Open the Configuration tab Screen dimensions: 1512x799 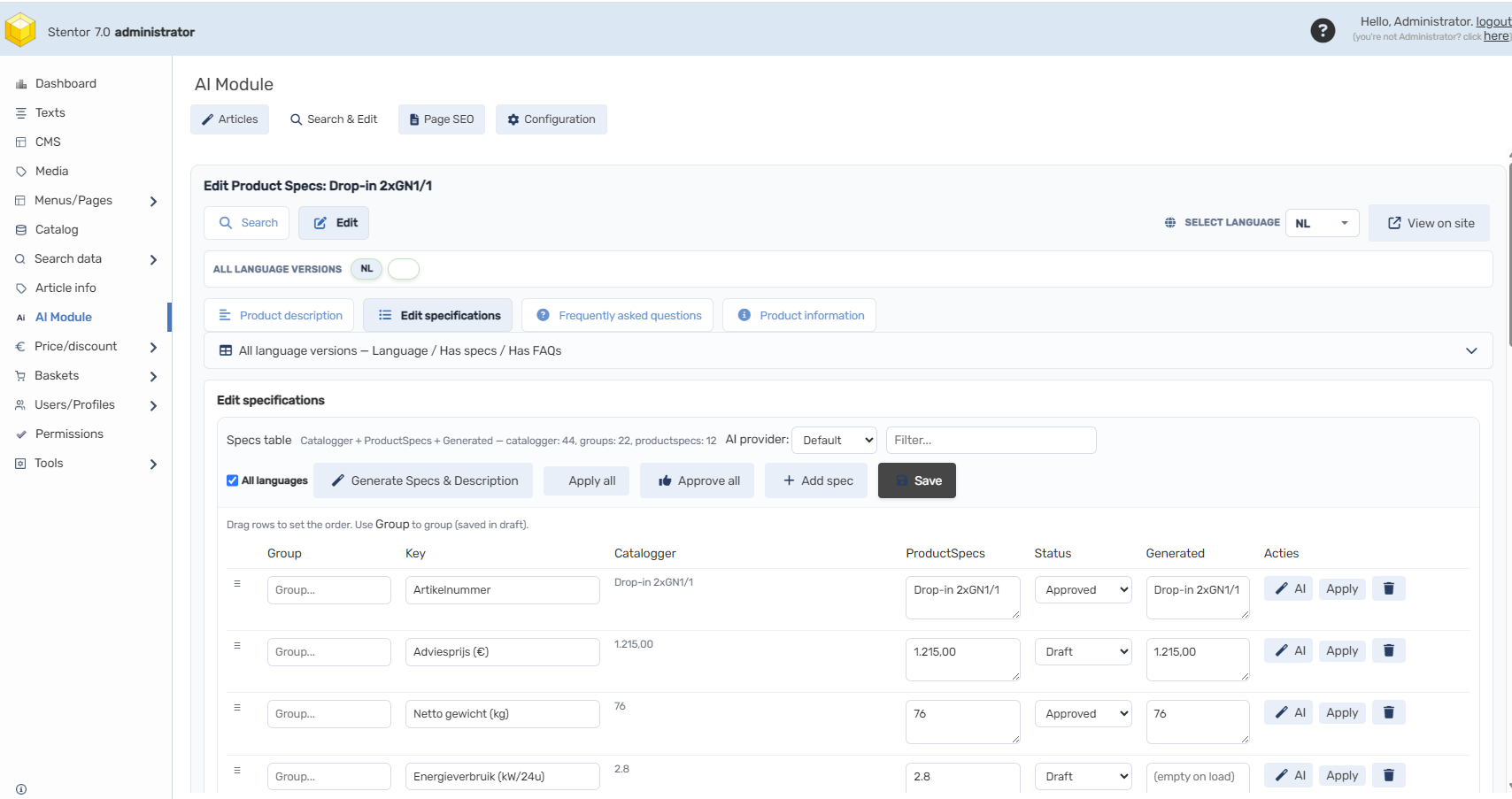[552, 119]
